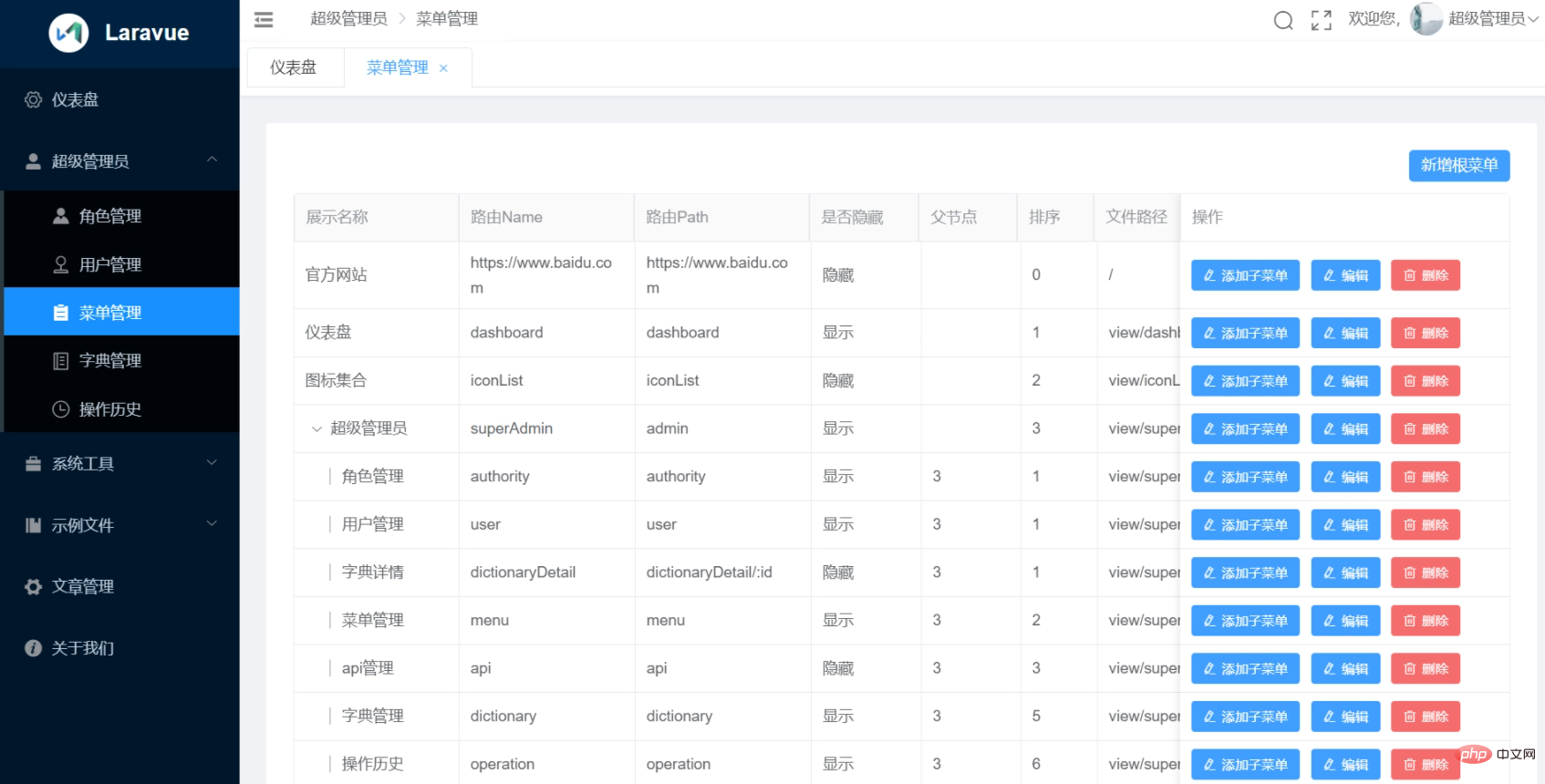This screenshot has width=1545, height=784.
Task: Delete the 官方网站 menu row
Action: click(1425, 275)
